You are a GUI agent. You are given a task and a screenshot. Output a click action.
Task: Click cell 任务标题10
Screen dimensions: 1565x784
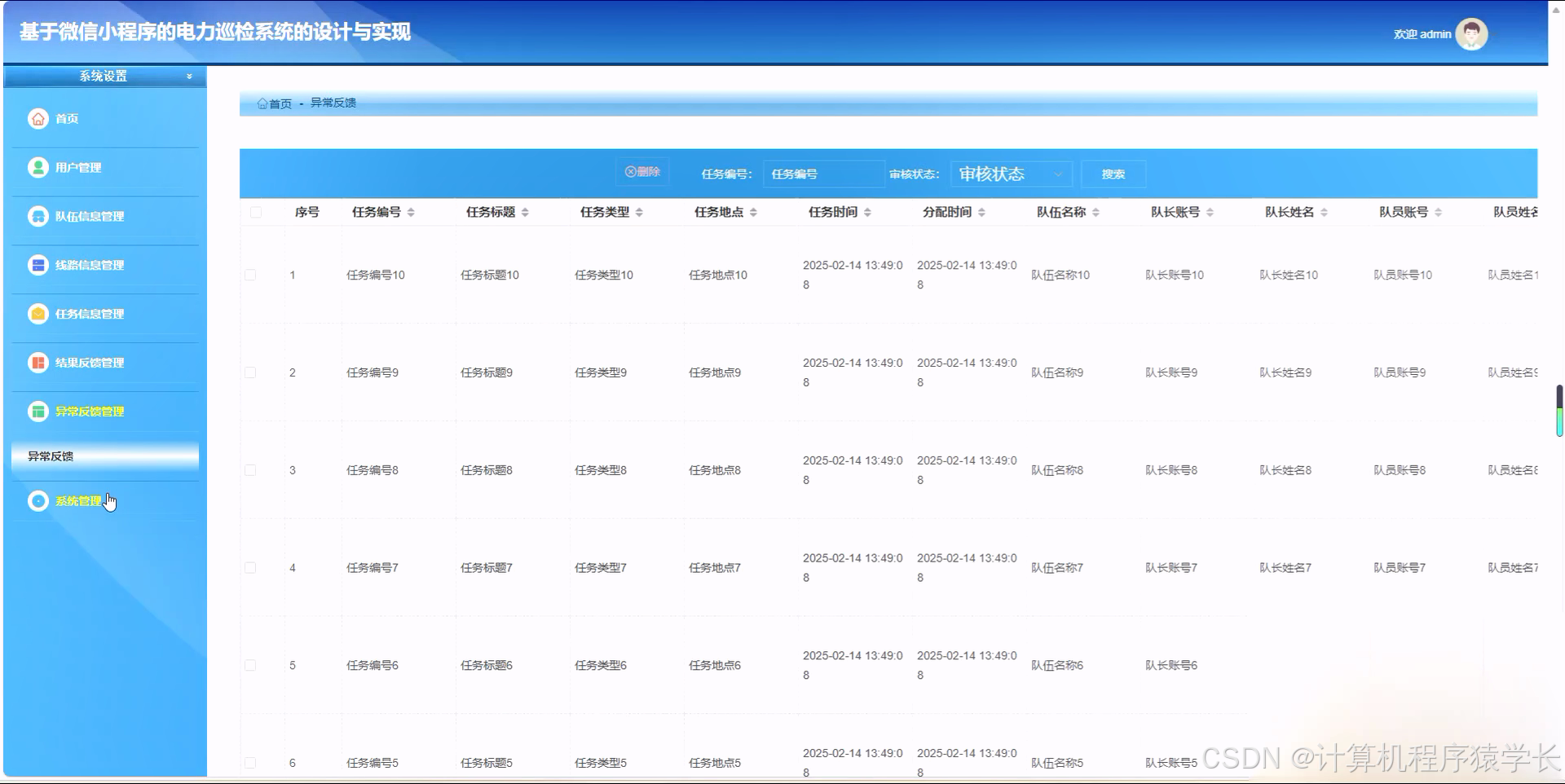click(x=490, y=275)
